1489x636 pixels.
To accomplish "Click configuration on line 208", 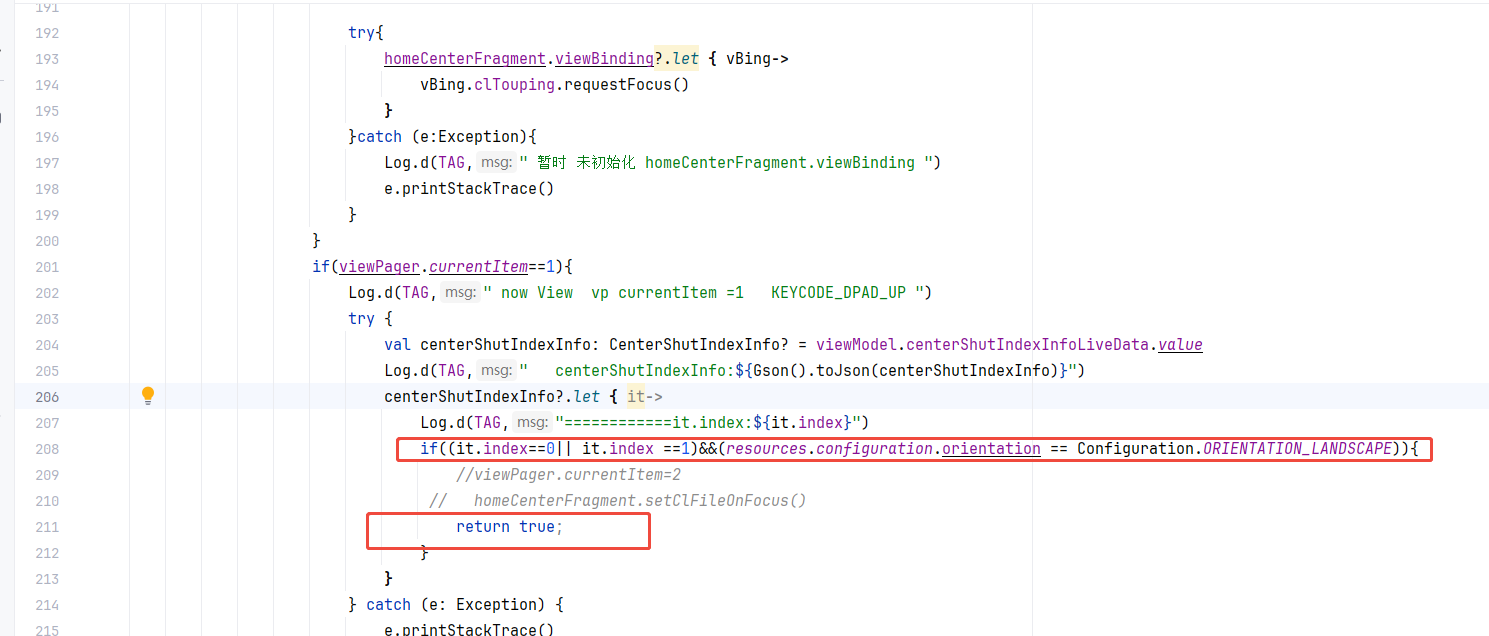I will [874, 449].
